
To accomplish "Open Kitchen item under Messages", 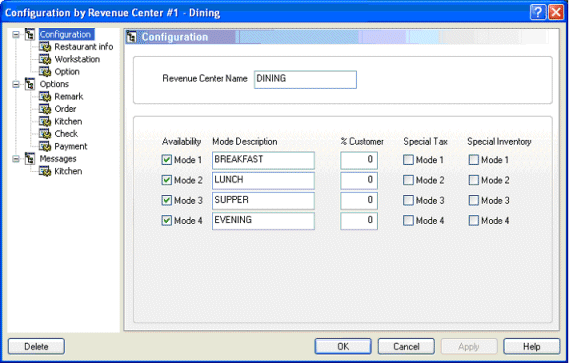I will click(x=68, y=171).
